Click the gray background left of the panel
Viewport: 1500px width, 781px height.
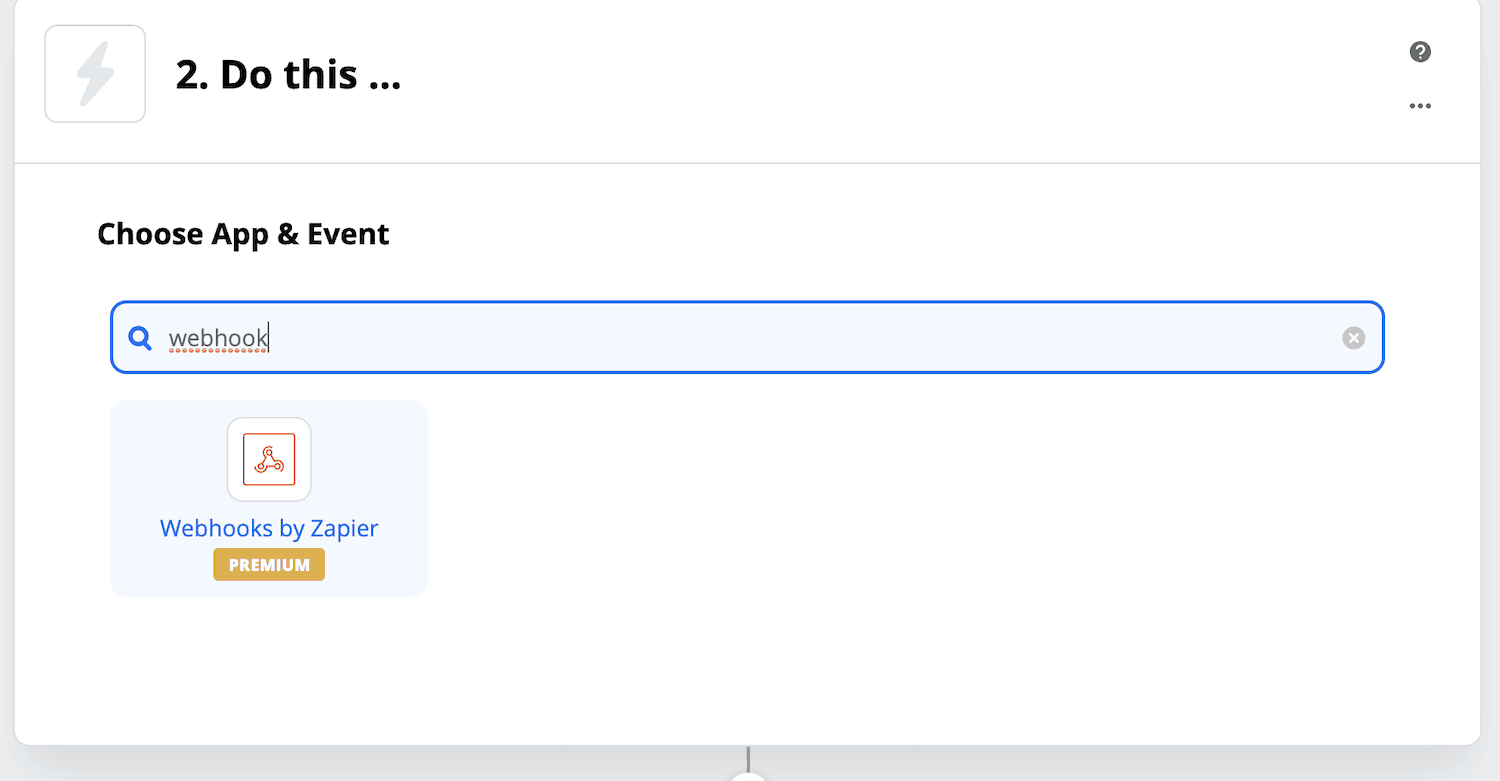coord(7,400)
